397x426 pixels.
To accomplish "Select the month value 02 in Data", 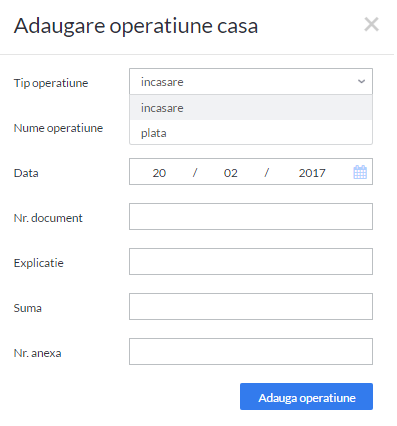I will pos(231,173).
